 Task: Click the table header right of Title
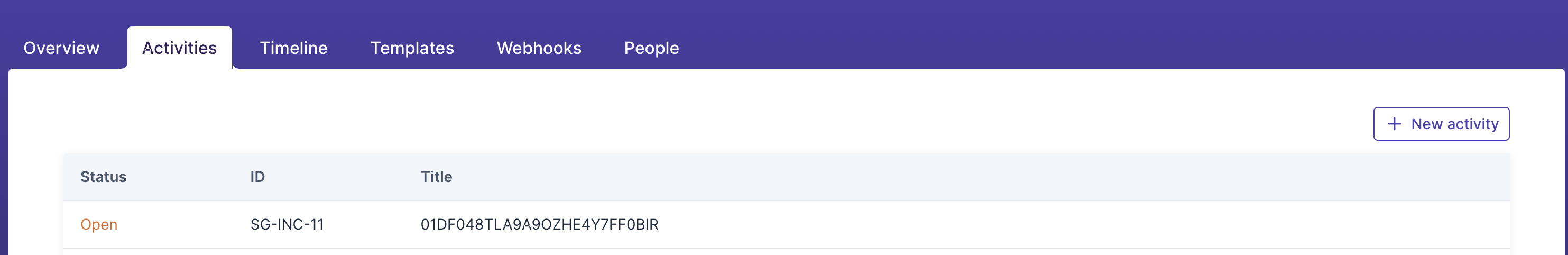[x=974, y=177]
